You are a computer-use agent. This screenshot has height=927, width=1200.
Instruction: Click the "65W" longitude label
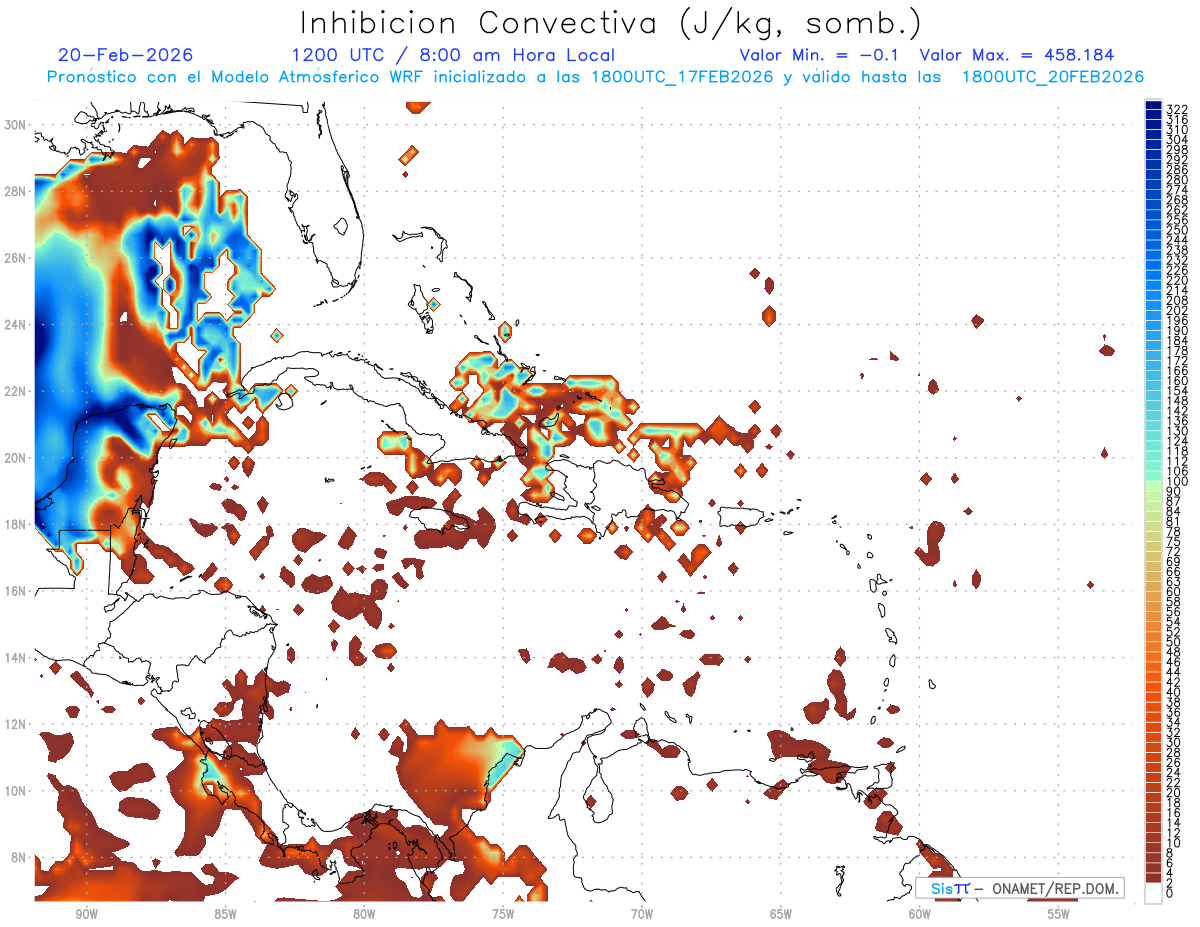coord(781,914)
